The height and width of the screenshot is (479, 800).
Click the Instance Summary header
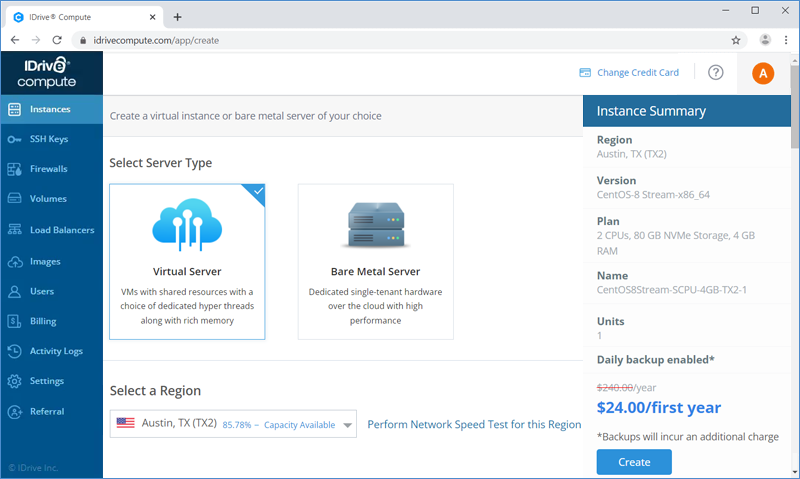687,111
